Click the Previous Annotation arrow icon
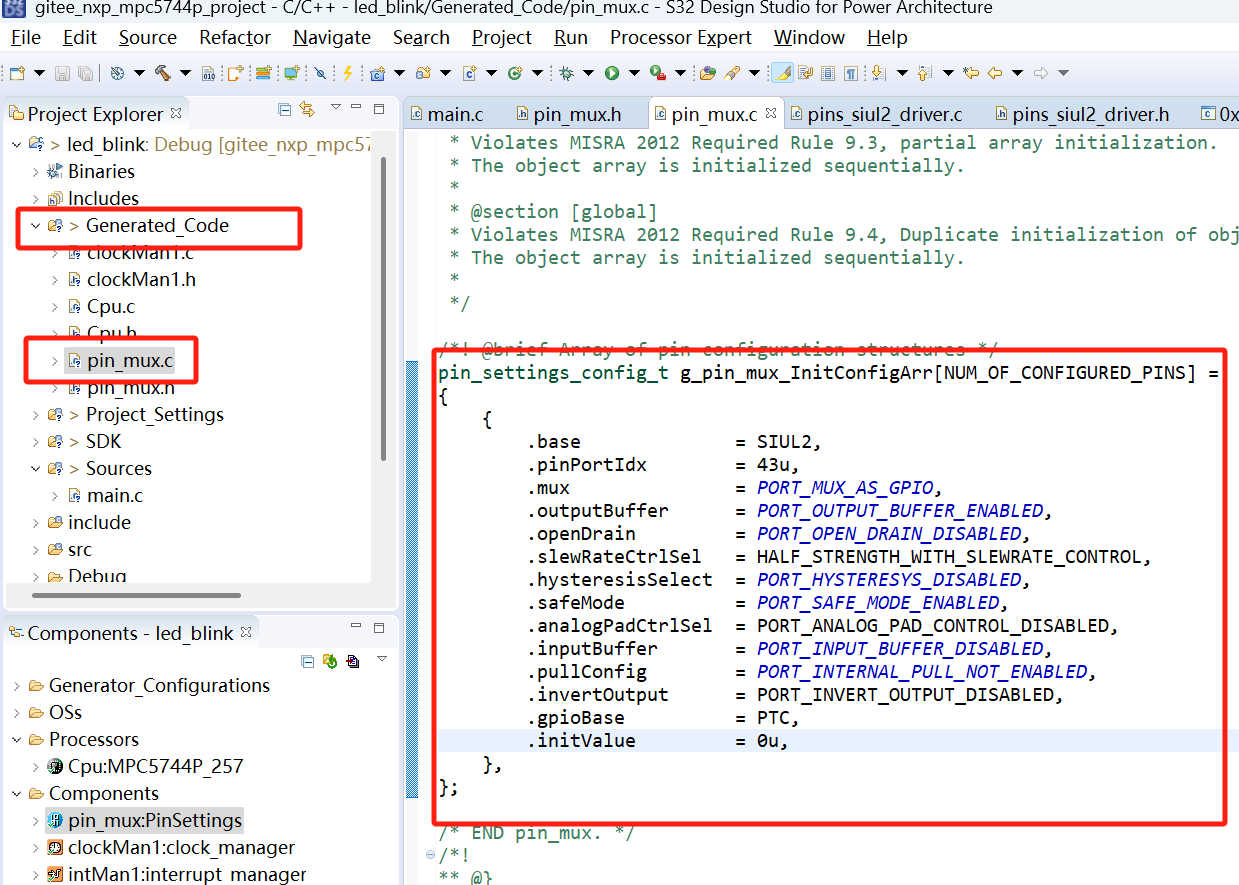This screenshot has width=1239, height=885. coord(924,73)
